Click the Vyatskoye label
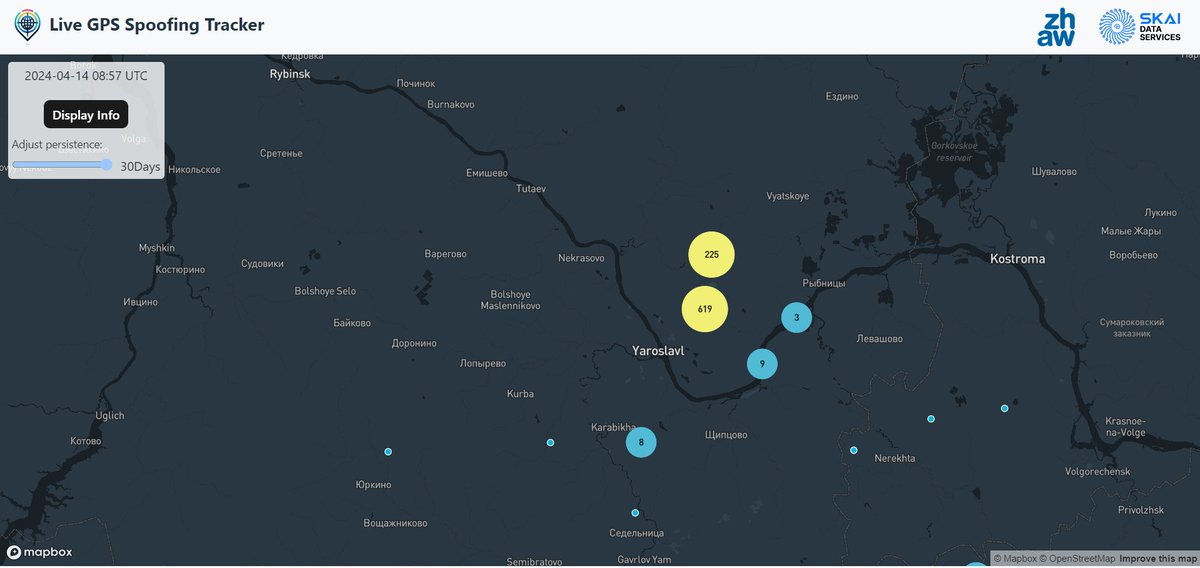Image resolution: width=1200 pixels, height=568 pixels. click(788, 196)
